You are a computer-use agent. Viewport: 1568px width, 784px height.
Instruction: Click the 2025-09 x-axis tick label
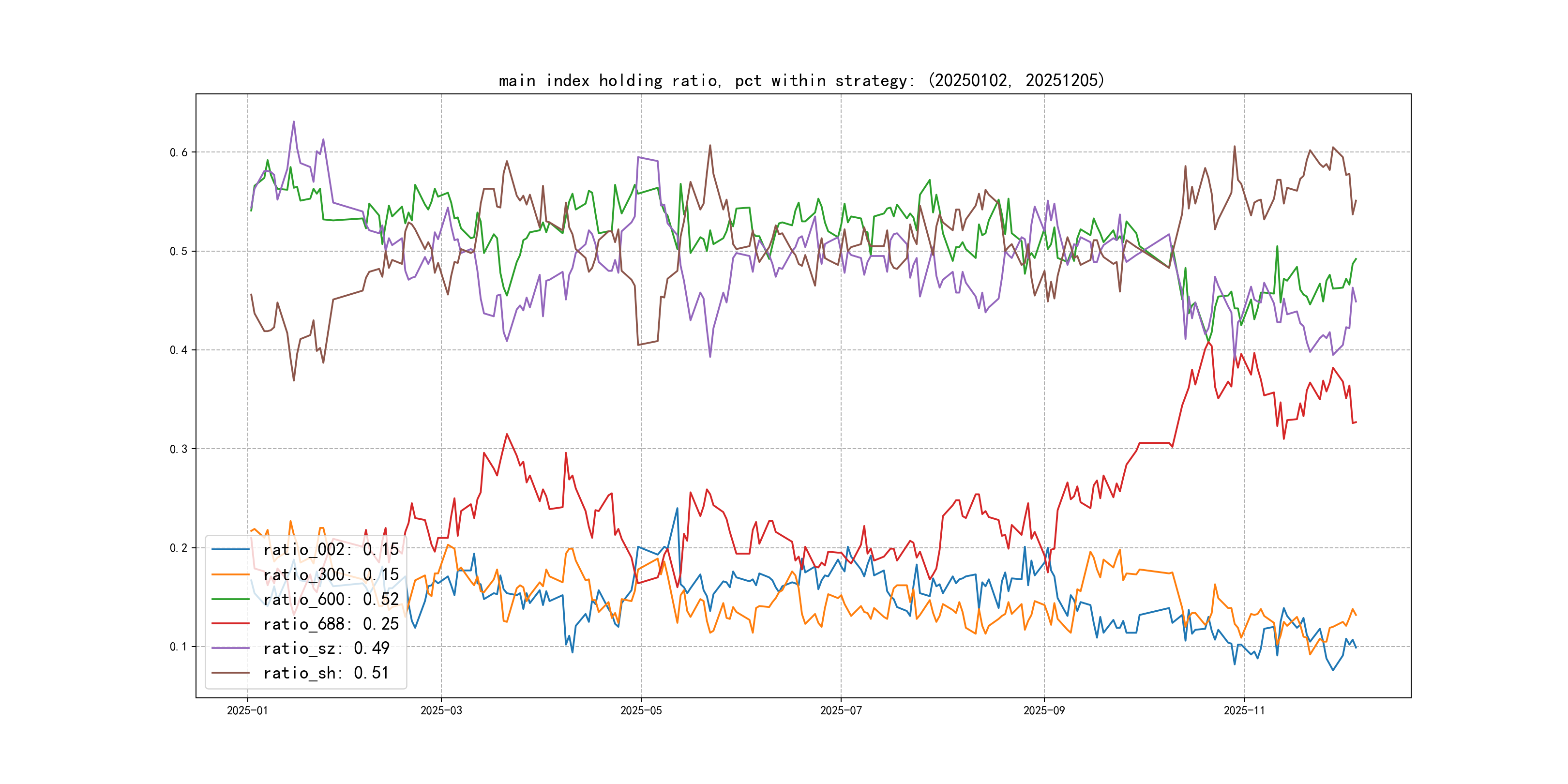point(1044,710)
